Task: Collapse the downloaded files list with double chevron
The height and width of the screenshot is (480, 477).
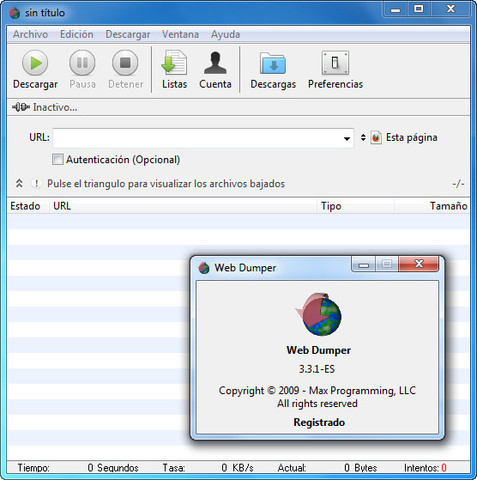Action: 19,183
